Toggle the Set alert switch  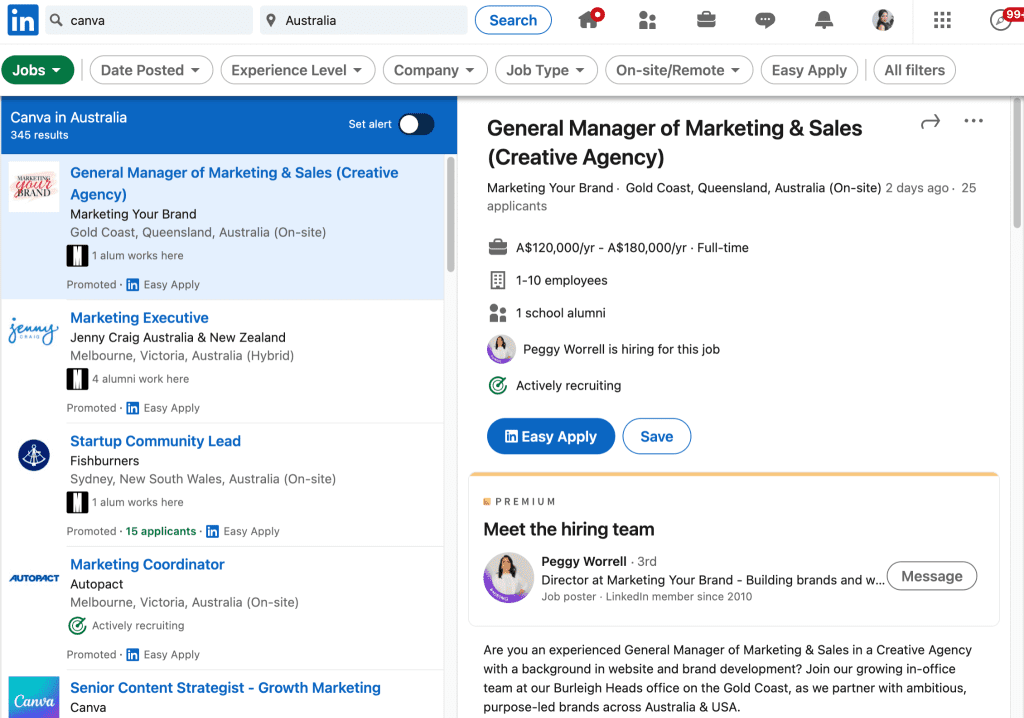tap(417, 124)
